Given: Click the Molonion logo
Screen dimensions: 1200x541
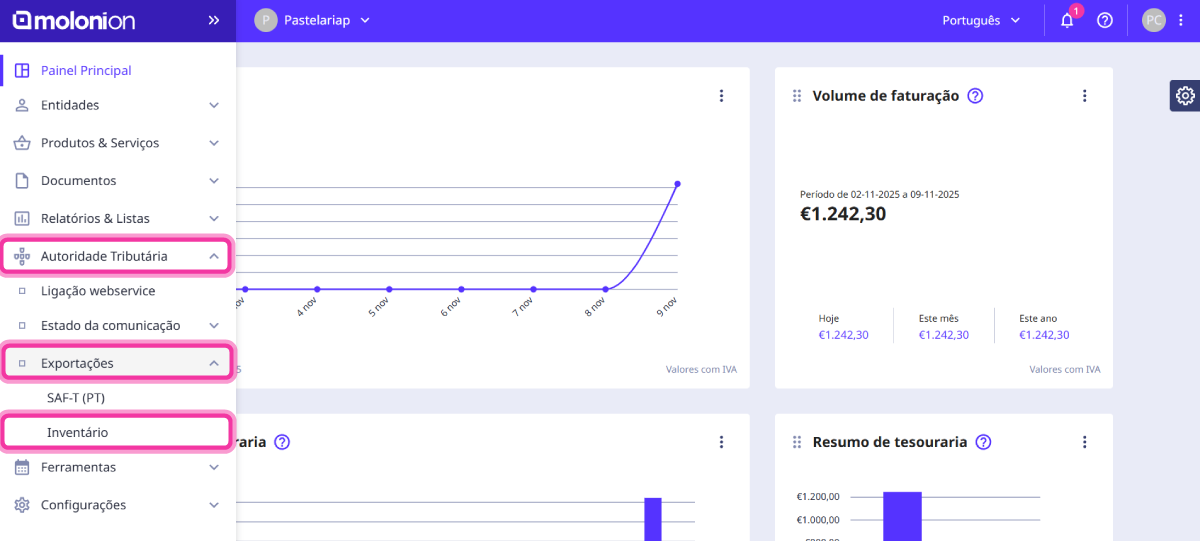Looking at the screenshot, I should [x=73, y=20].
